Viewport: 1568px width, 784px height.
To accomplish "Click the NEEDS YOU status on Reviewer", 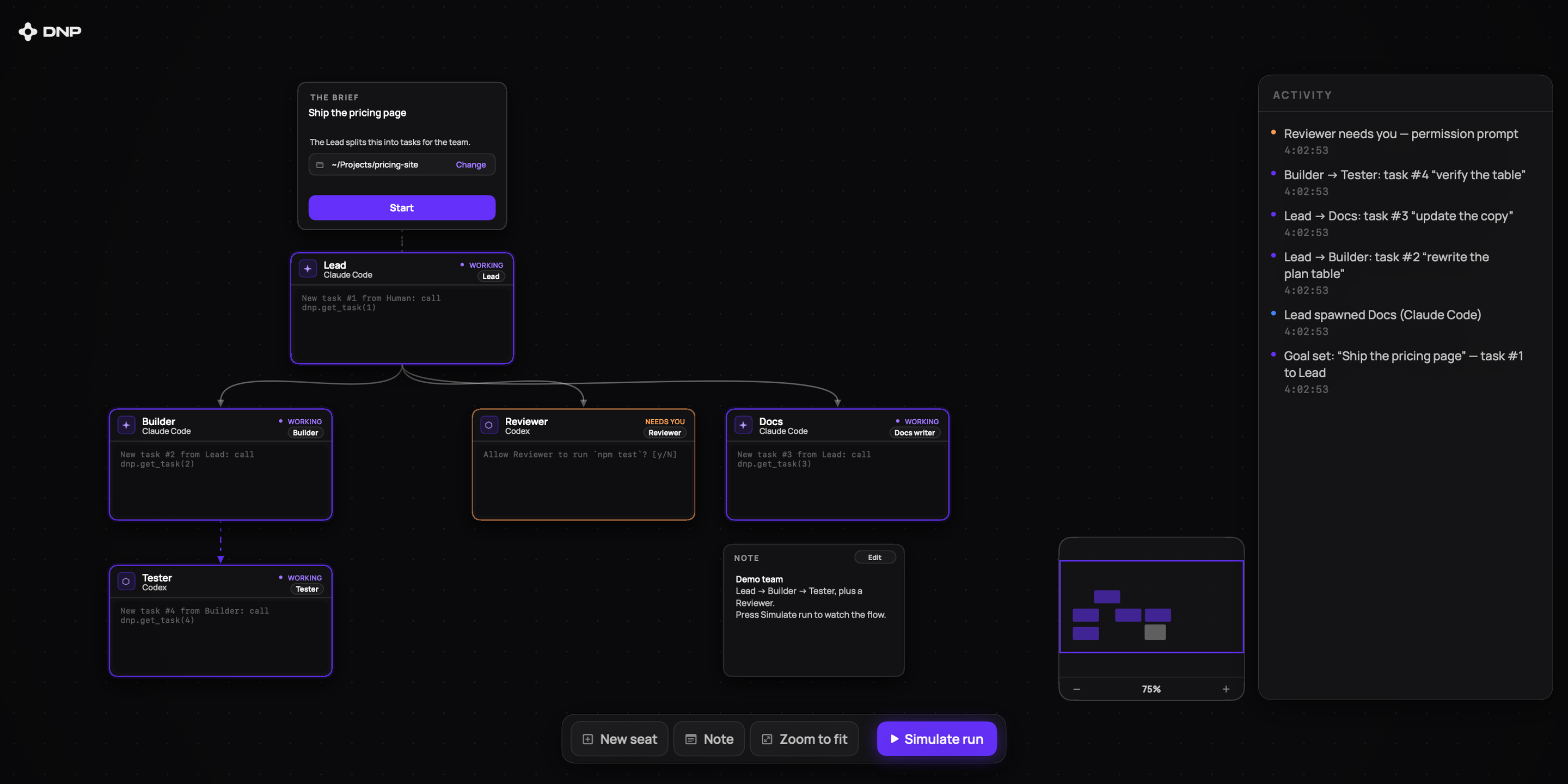I will pos(665,422).
